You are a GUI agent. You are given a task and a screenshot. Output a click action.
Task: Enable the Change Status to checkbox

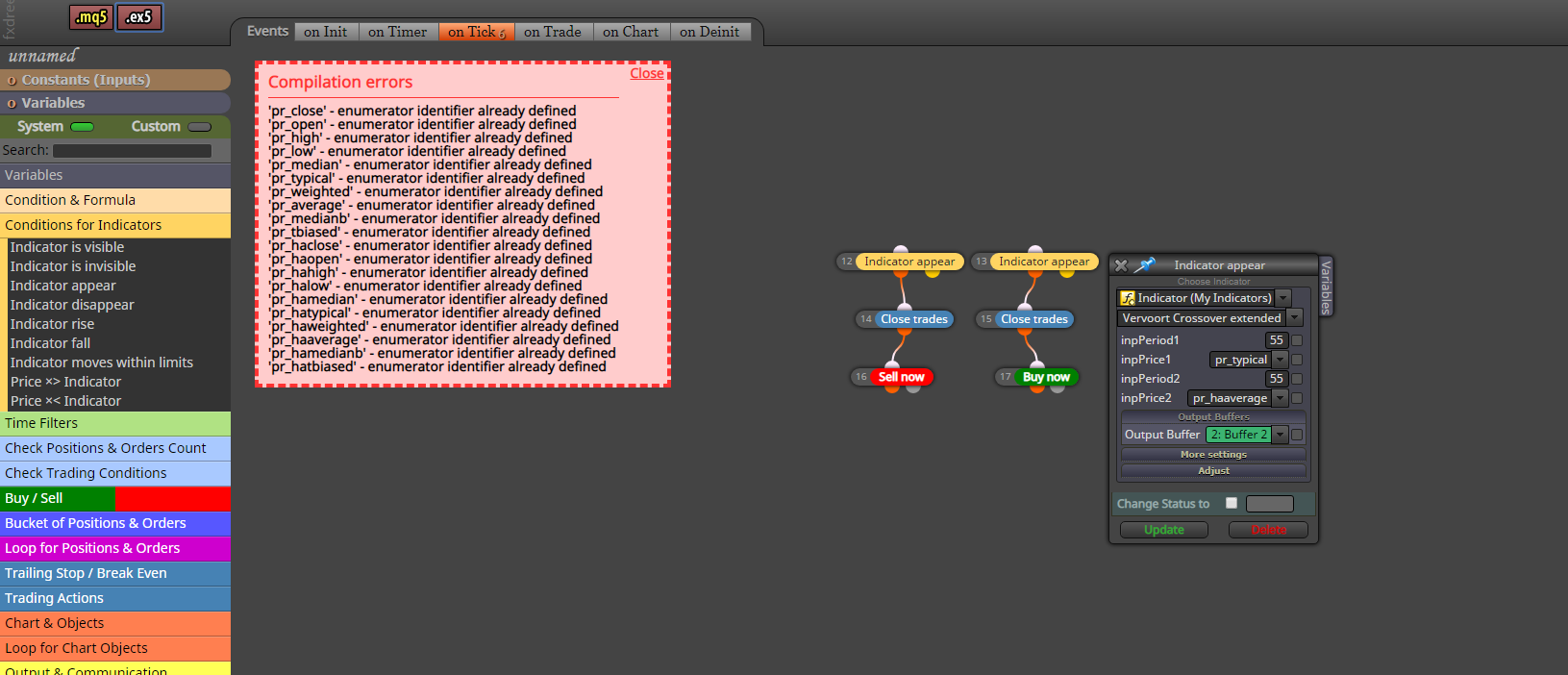tap(1232, 503)
